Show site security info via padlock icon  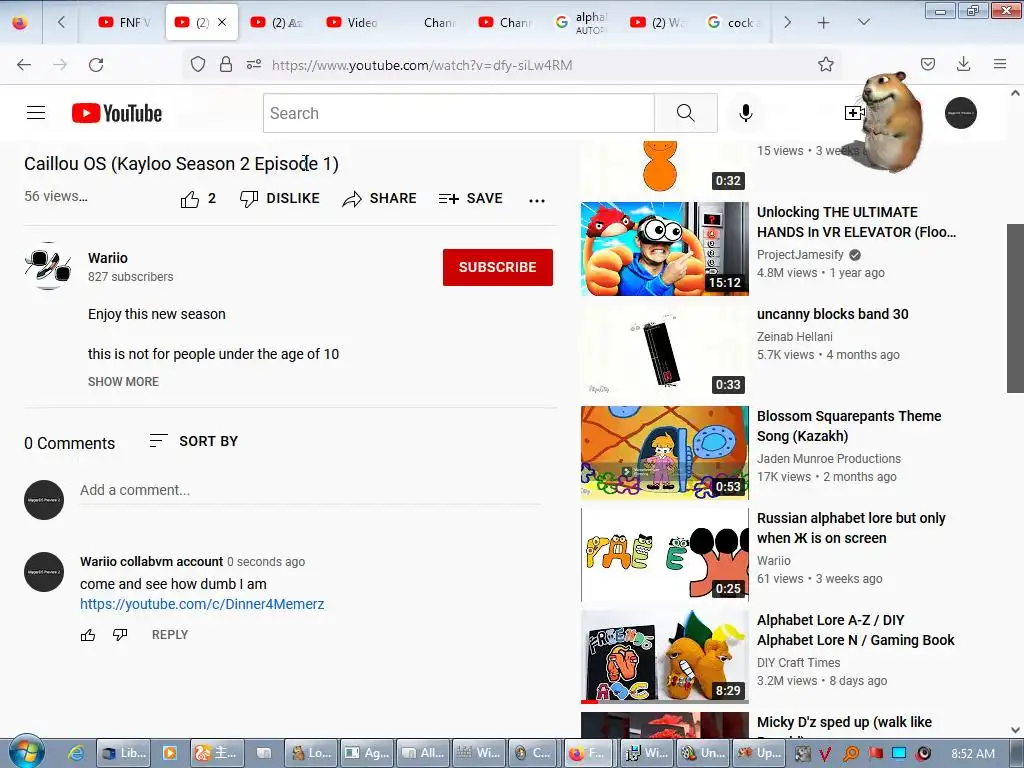[x=226, y=64]
